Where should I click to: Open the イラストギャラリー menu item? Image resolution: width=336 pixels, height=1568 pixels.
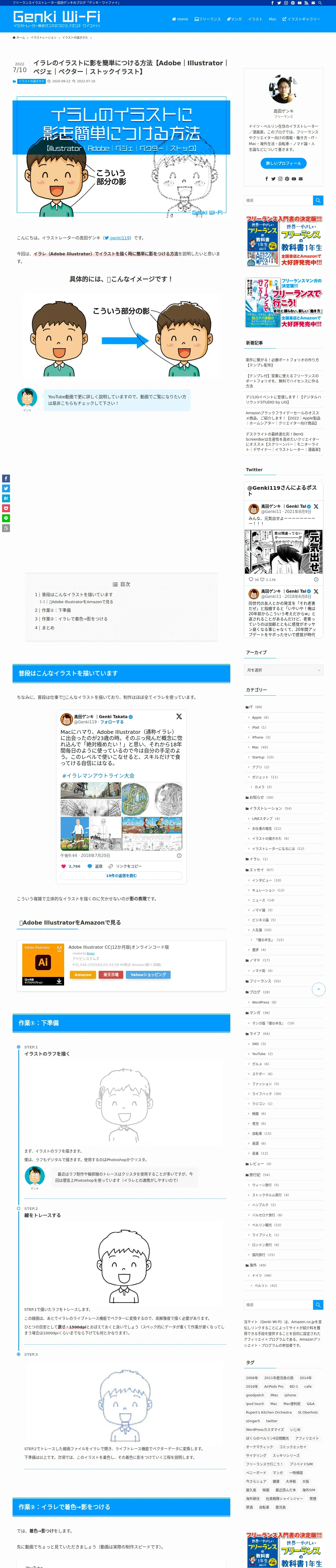click(301, 19)
